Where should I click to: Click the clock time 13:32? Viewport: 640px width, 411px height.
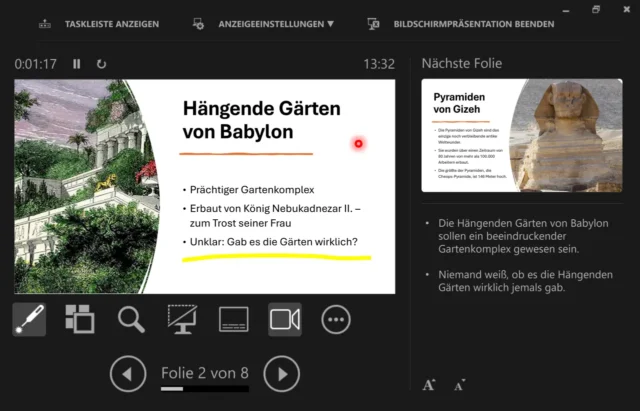379,64
